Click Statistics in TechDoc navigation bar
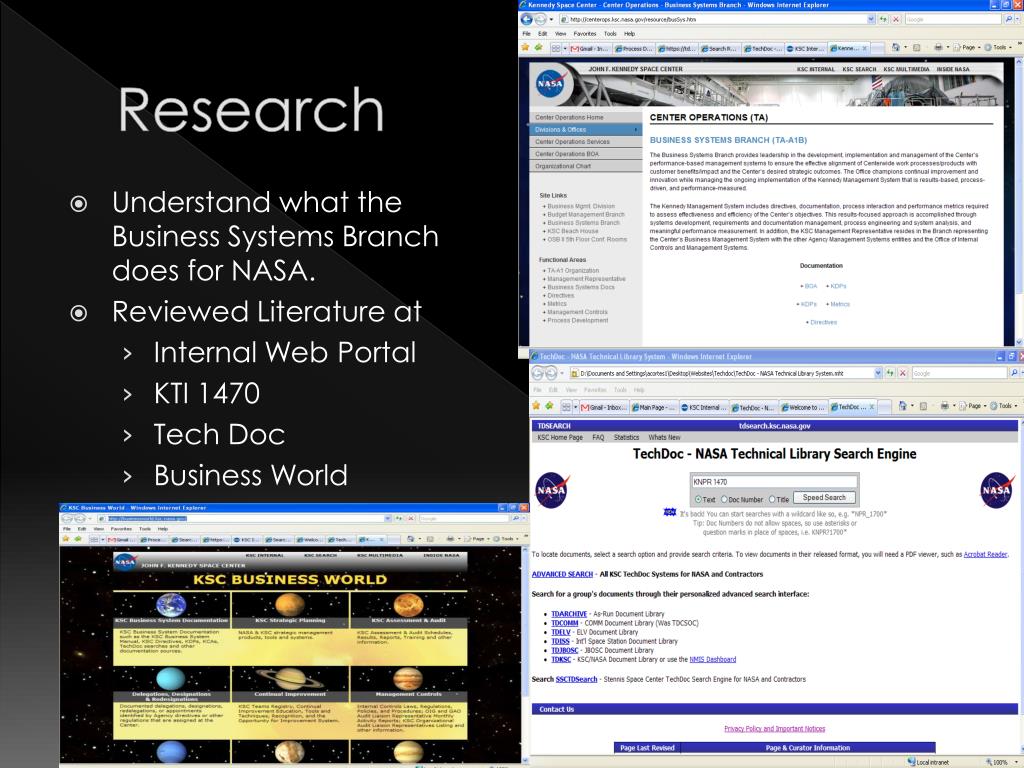 pyautogui.click(x=626, y=437)
